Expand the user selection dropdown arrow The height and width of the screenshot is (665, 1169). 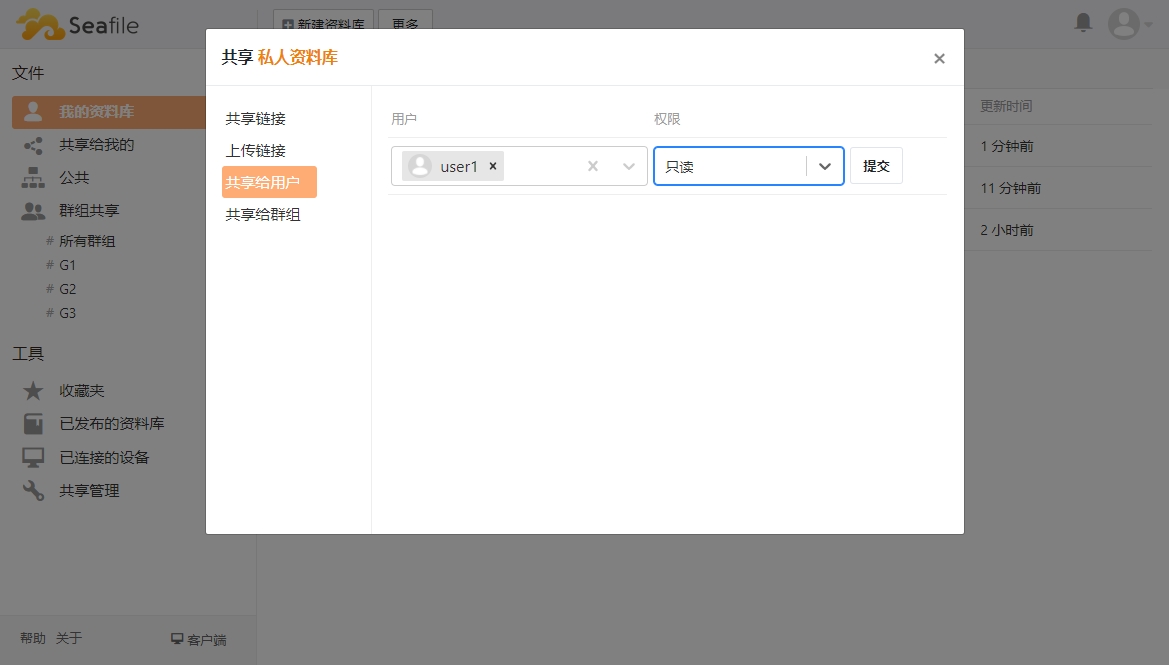629,167
